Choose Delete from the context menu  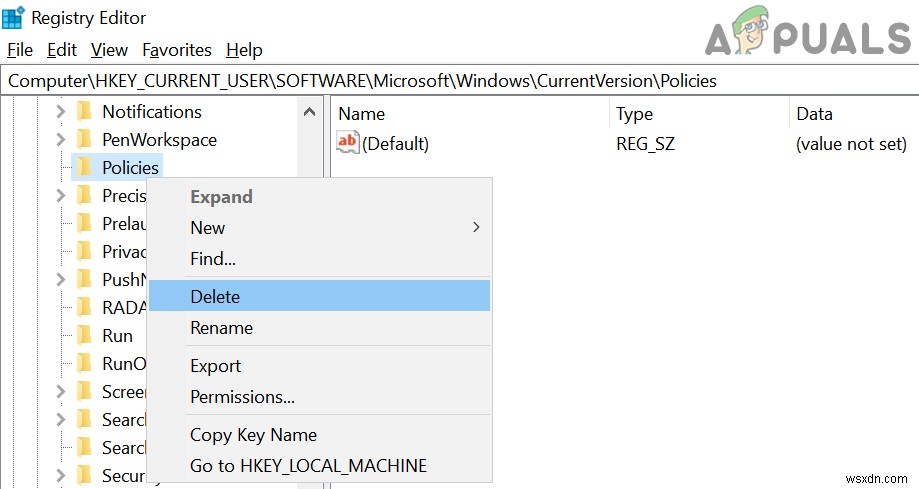pos(215,296)
